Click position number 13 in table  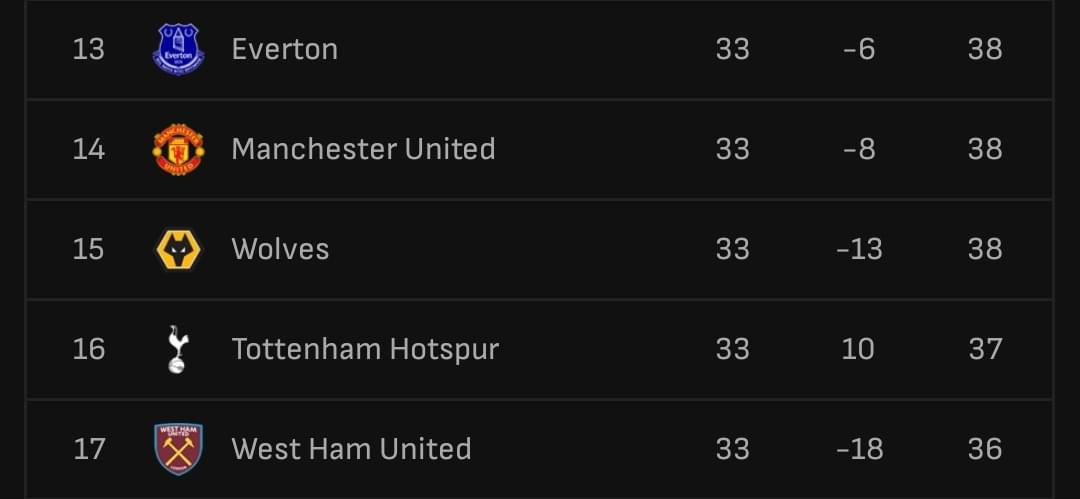pyautogui.click(x=88, y=49)
